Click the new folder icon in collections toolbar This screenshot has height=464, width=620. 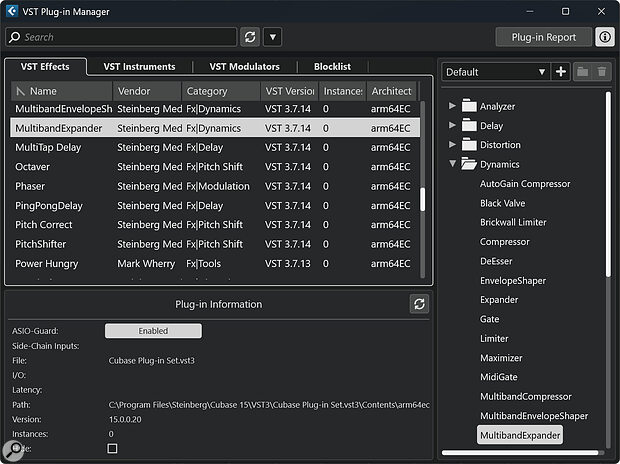(582, 72)
